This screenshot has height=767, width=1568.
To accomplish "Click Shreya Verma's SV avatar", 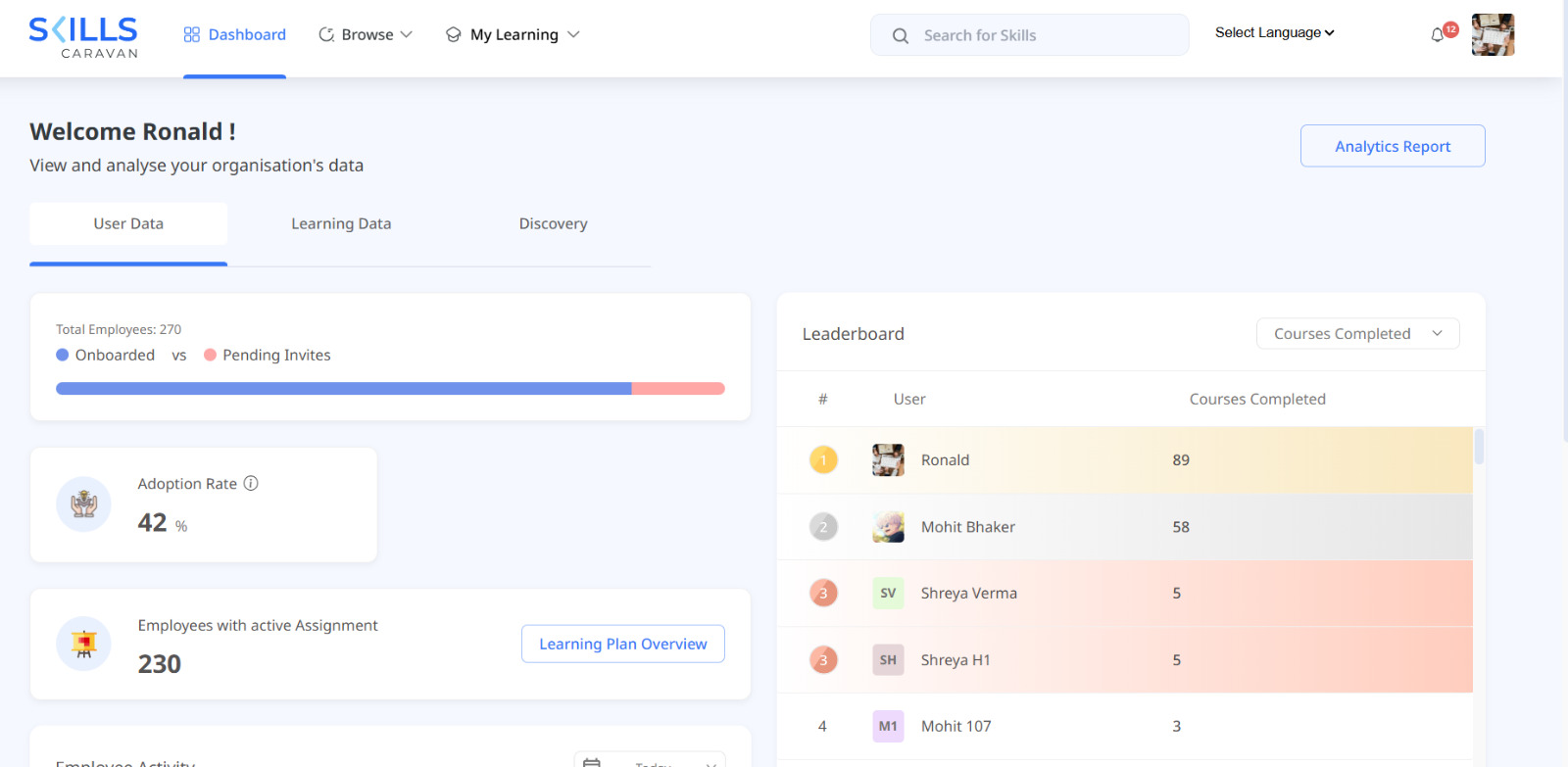I will click(x=888, y=593).
